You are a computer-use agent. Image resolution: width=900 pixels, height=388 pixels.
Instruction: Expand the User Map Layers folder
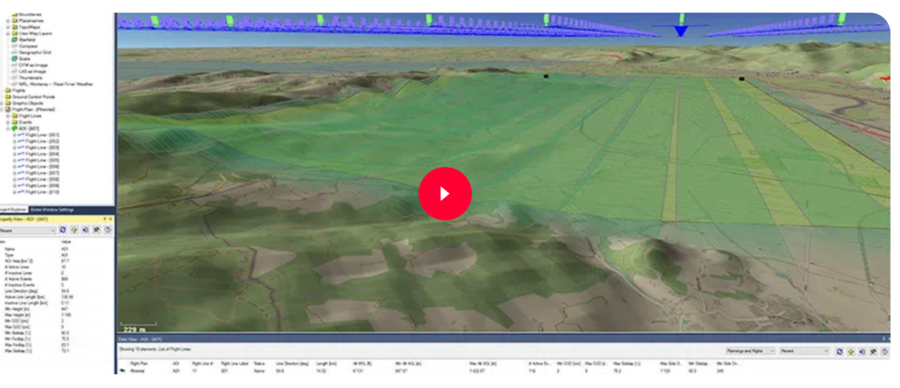coord(8,33)
